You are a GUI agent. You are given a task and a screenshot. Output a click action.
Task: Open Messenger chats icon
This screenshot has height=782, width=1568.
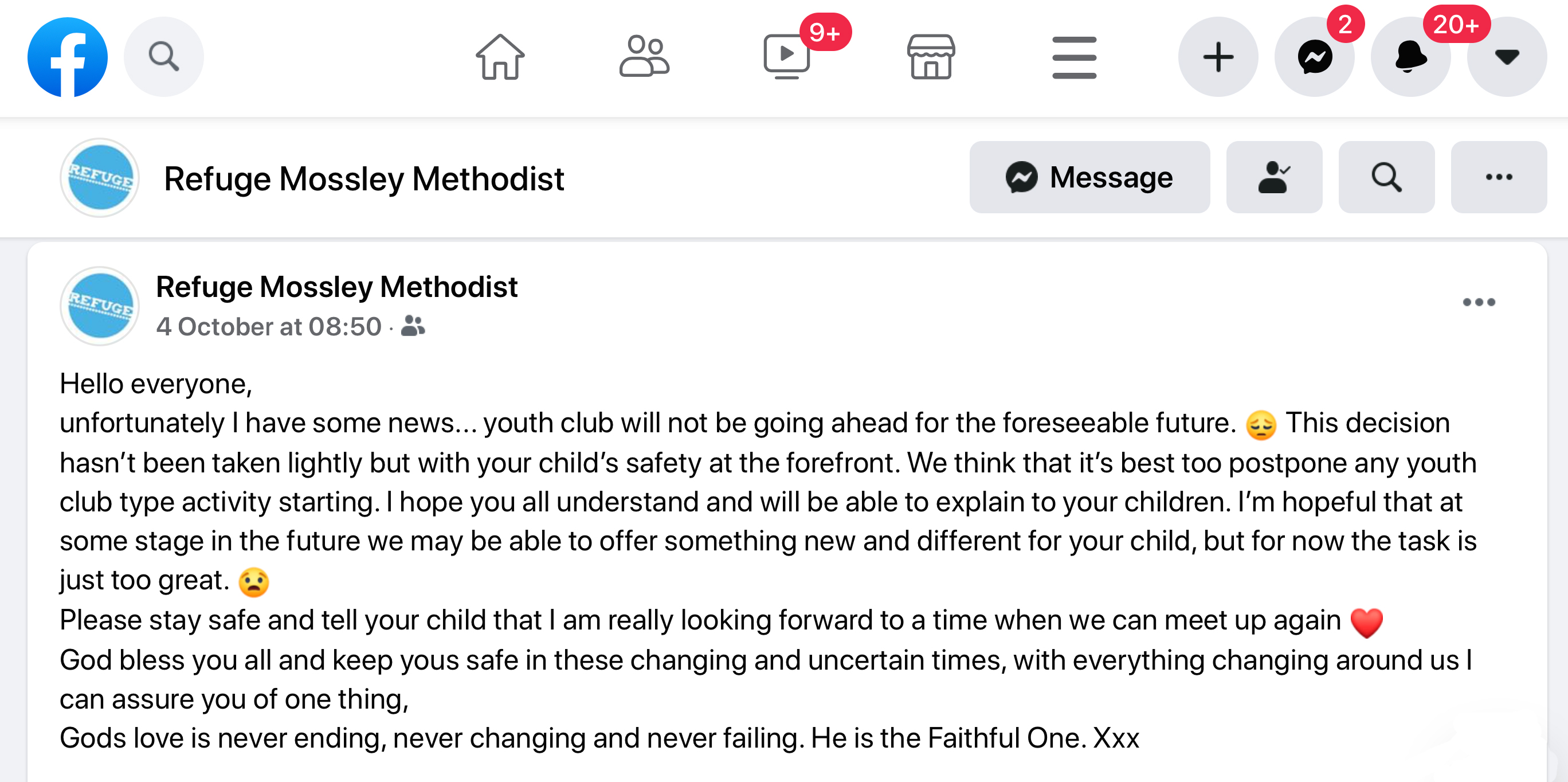pos(1314,57)
